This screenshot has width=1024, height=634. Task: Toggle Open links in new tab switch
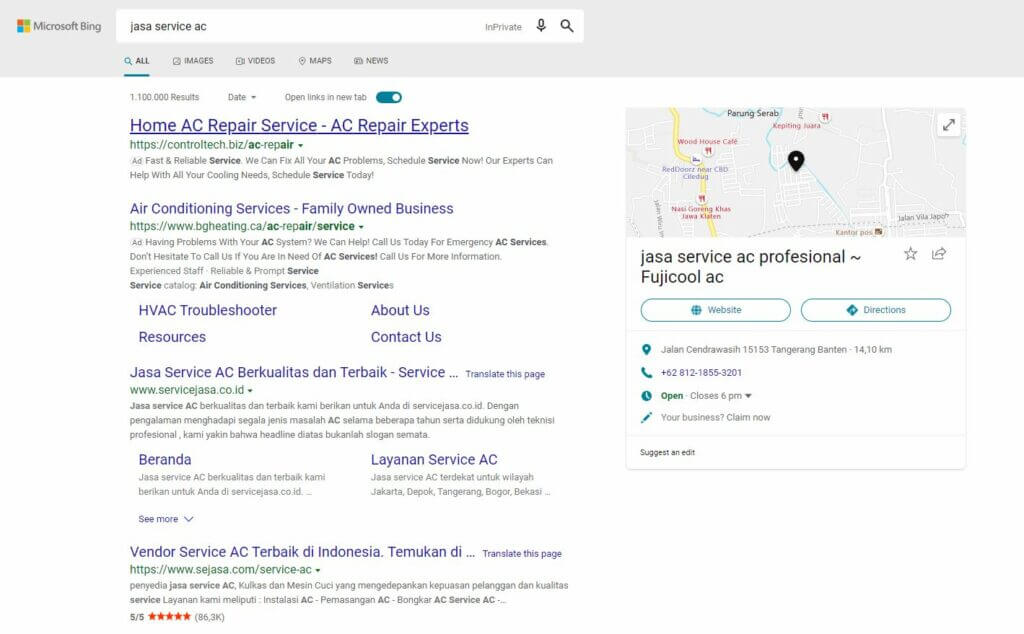[389, 97]
